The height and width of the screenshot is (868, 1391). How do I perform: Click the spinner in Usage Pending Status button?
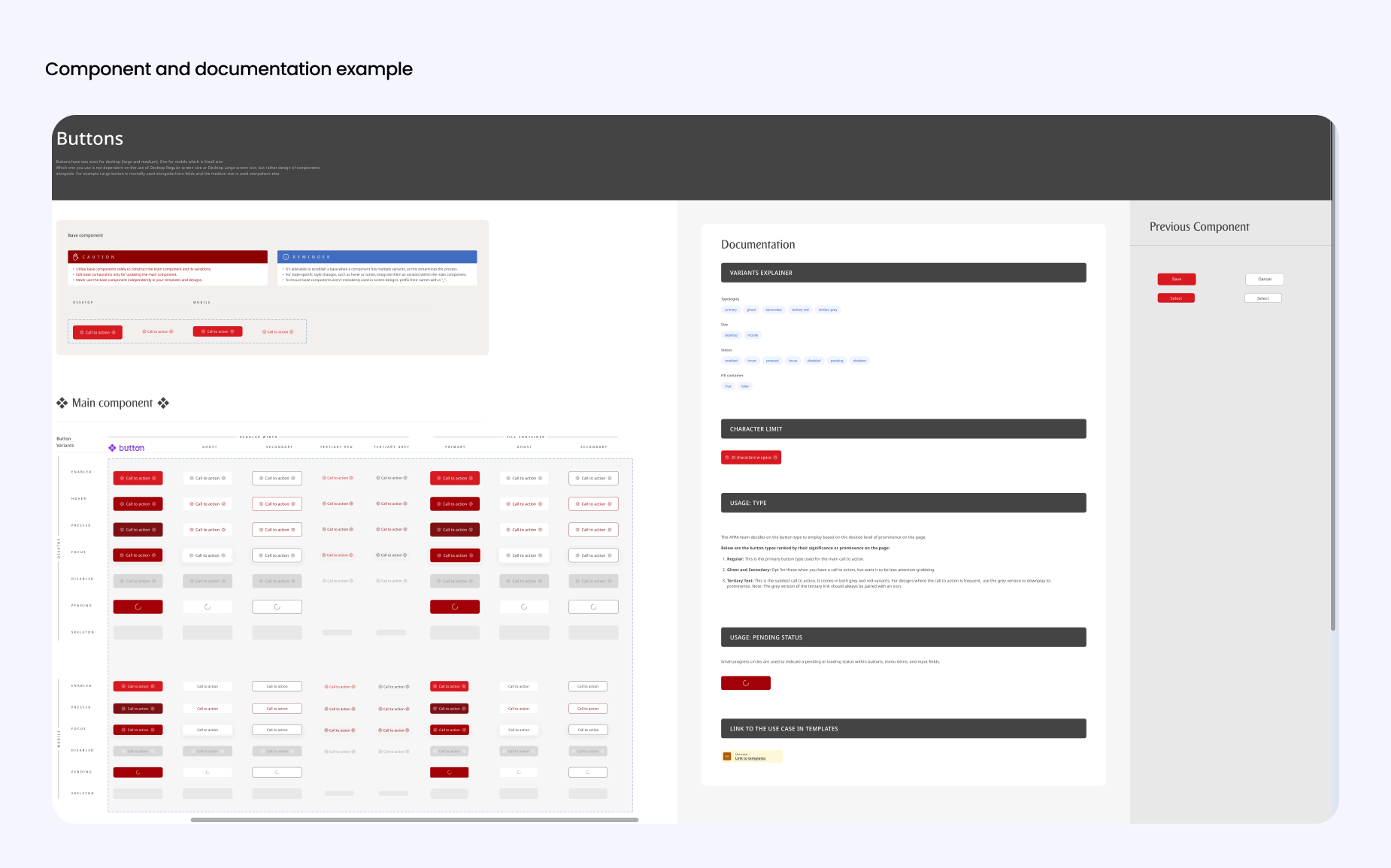click(745, 683)
